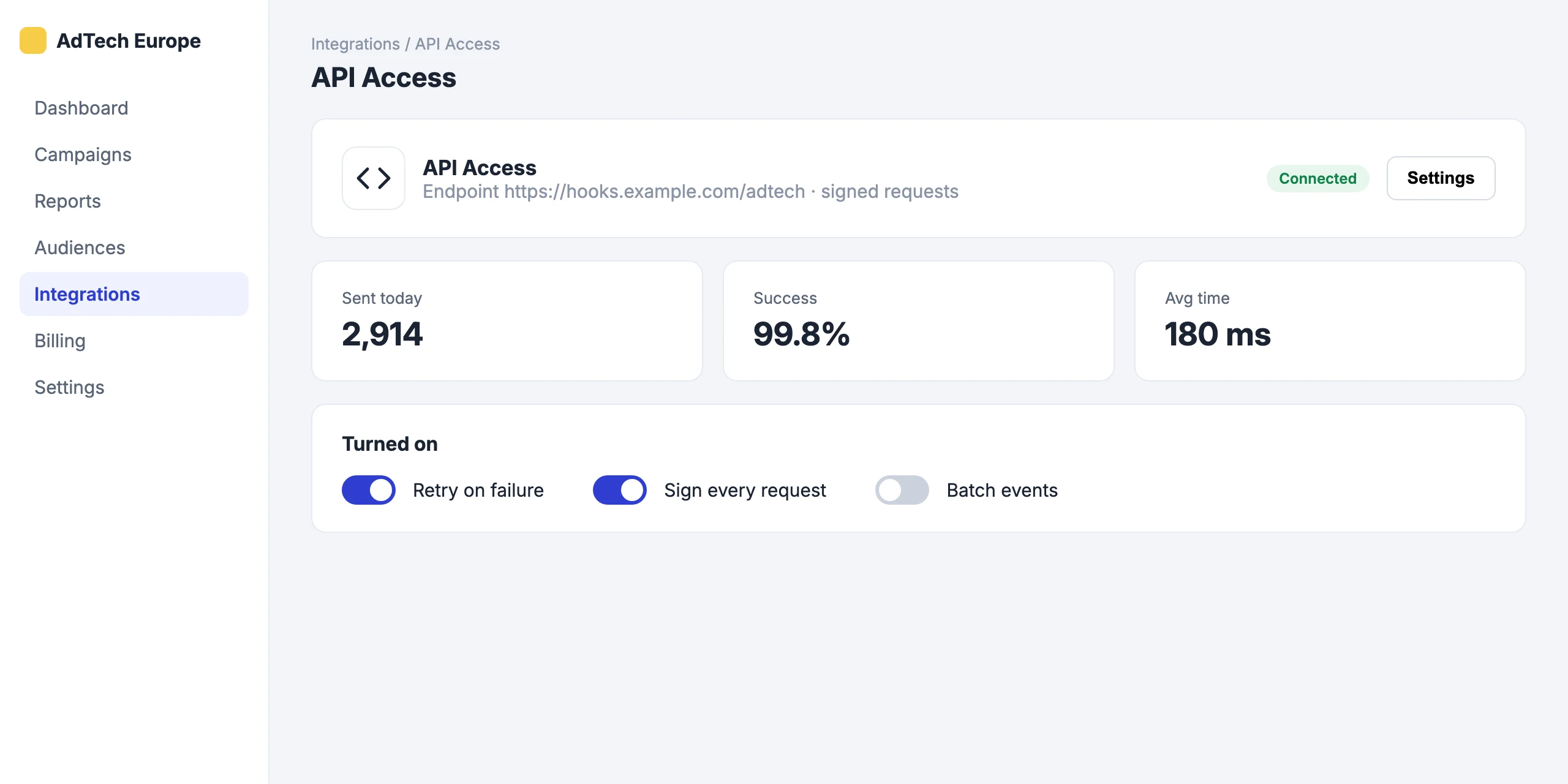Screen dimensions: 1568x784
Task: Click the API Access card title
Action: 479,168
